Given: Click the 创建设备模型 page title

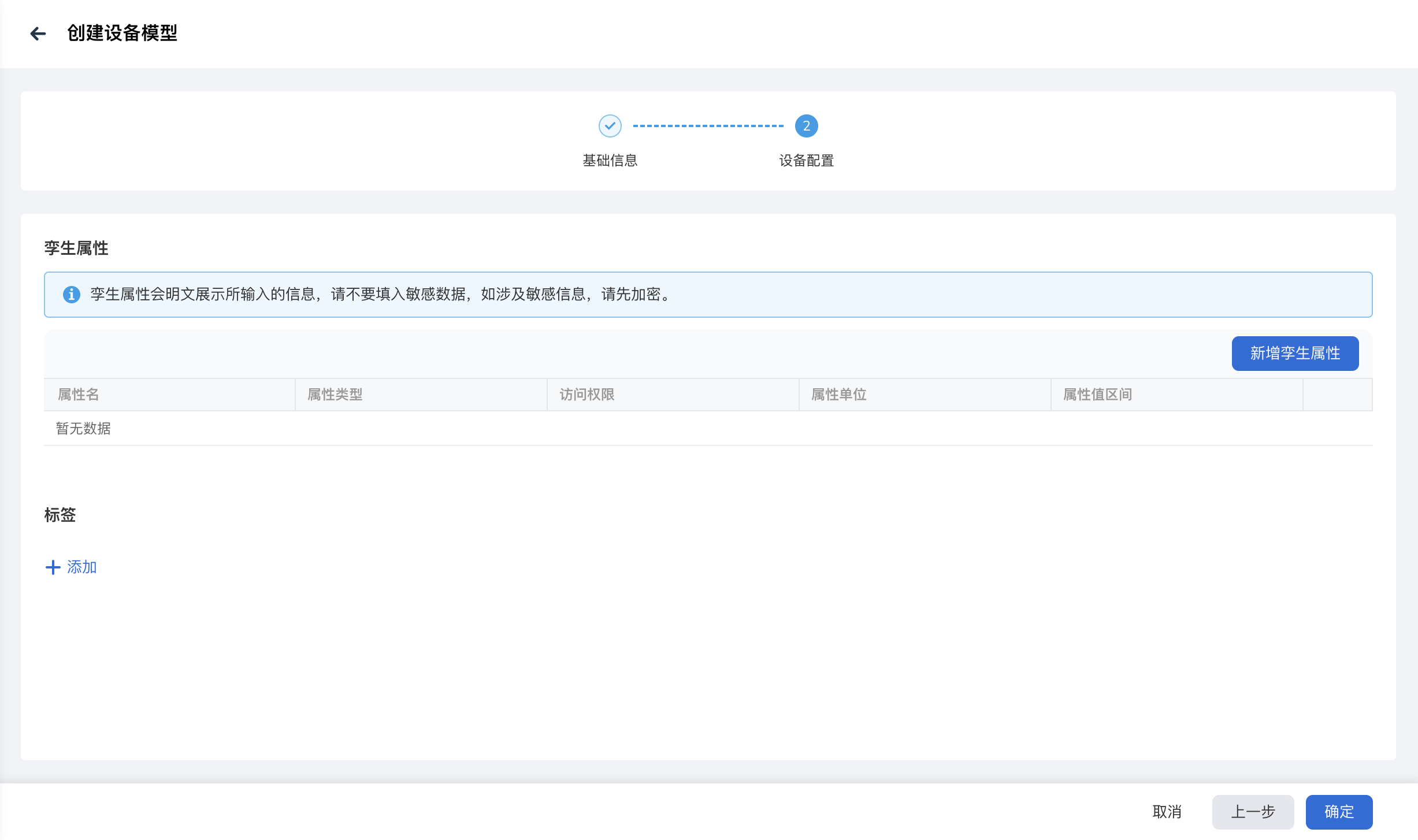Looking at the screenshot, I should [x=122, y=34].
